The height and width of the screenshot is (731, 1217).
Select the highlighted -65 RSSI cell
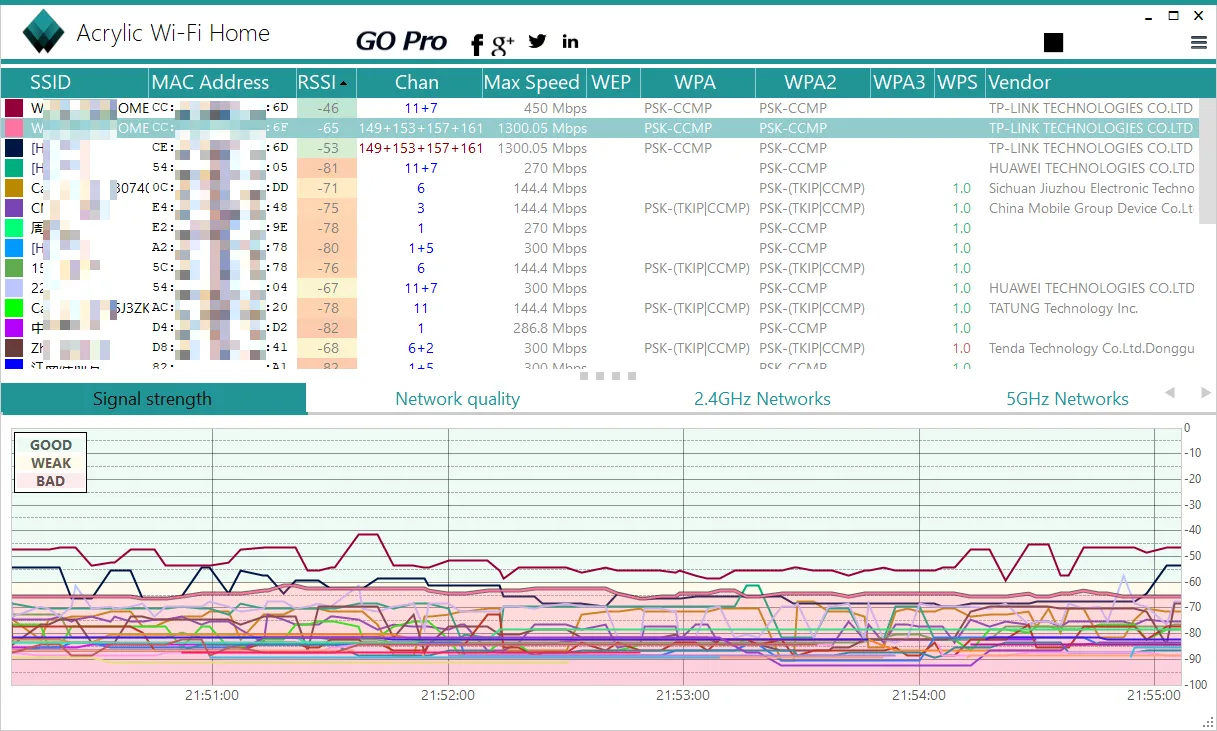326,128
